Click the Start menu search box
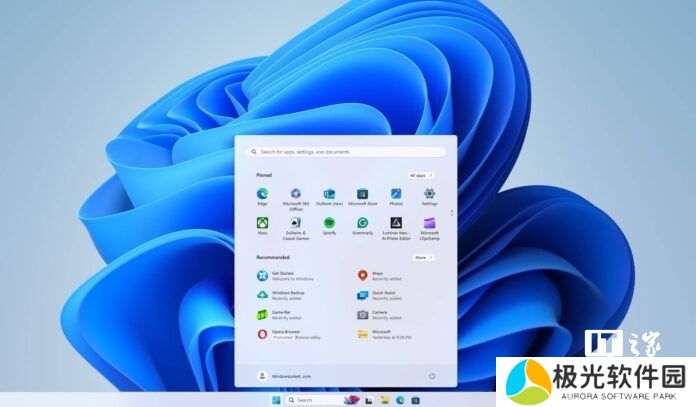The height and width of the screenshot is (407, 696). tap(346, 152)
